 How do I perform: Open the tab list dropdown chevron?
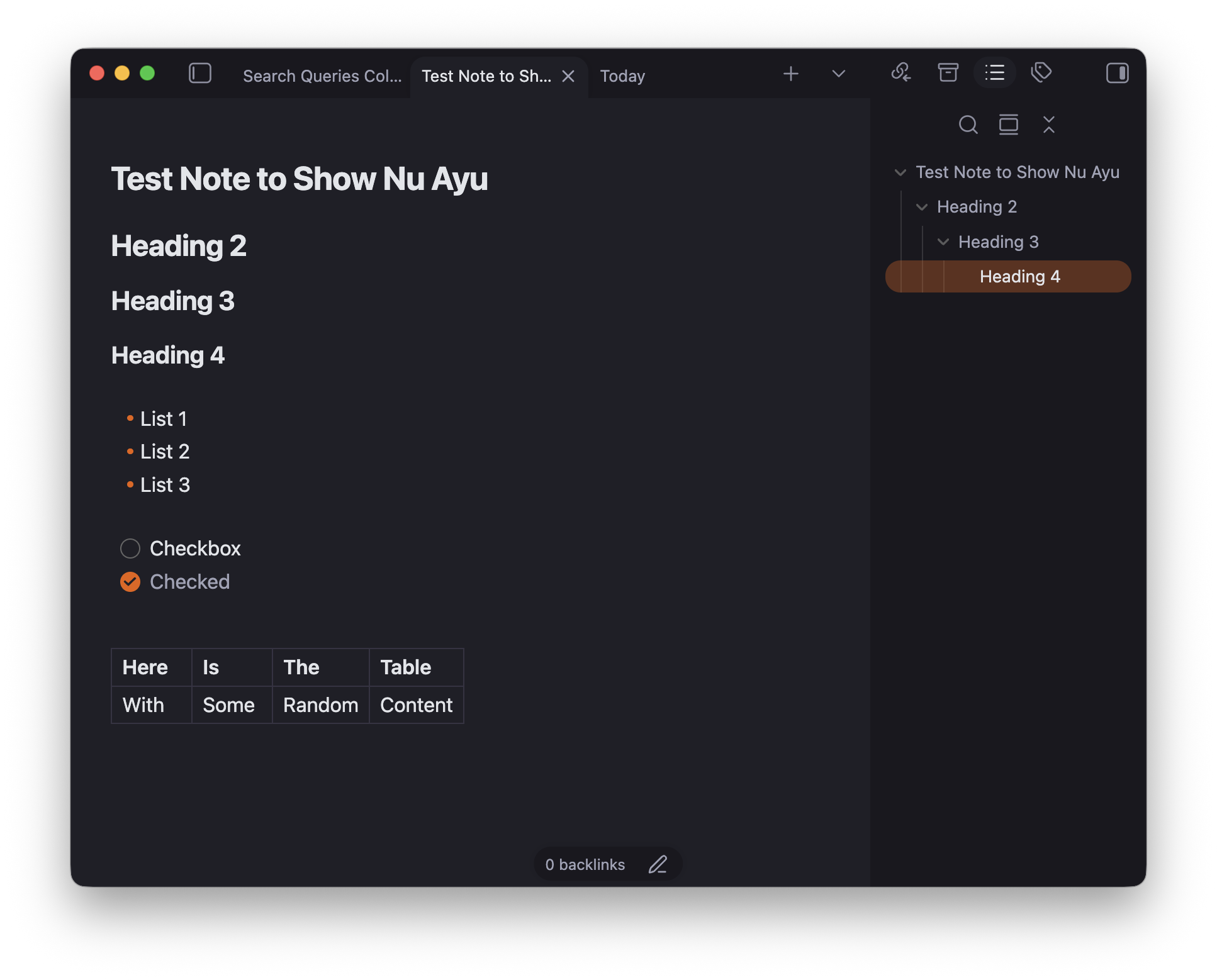point(839,74)
